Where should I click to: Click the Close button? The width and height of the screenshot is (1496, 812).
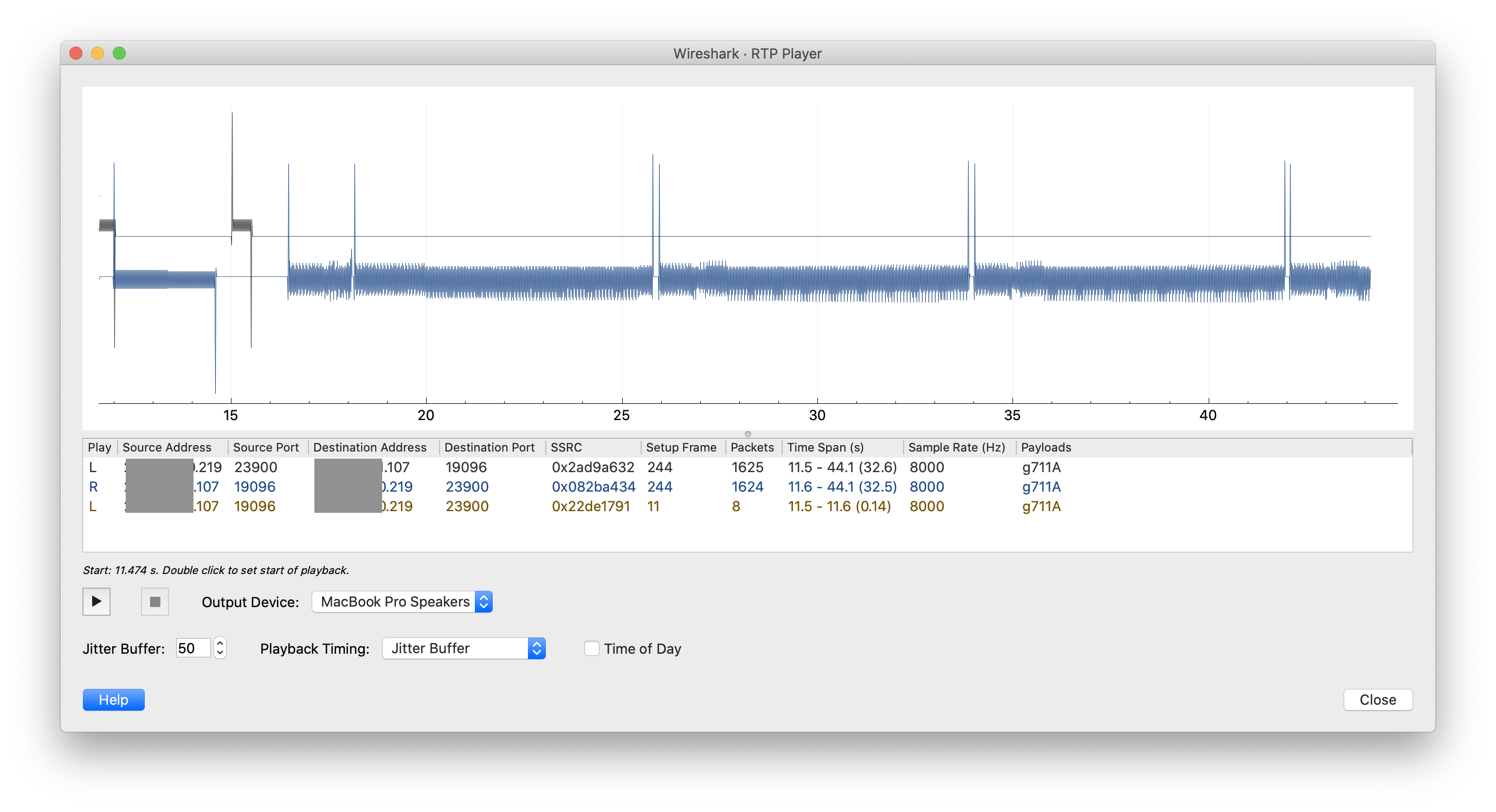tap(1377, 699)
